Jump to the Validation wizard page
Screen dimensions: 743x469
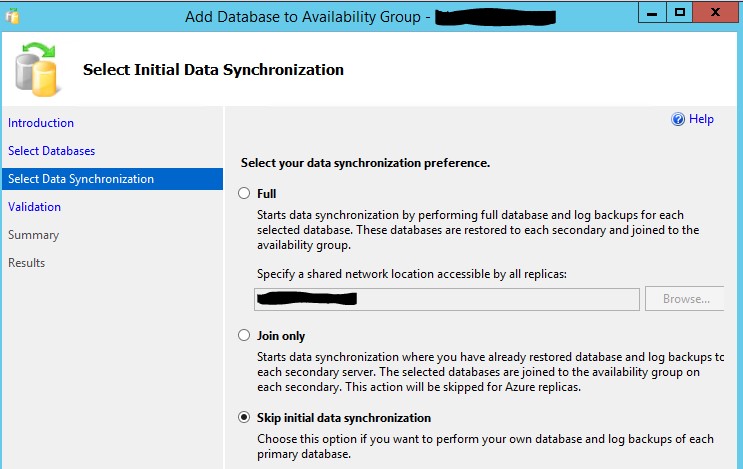(34, 207)
